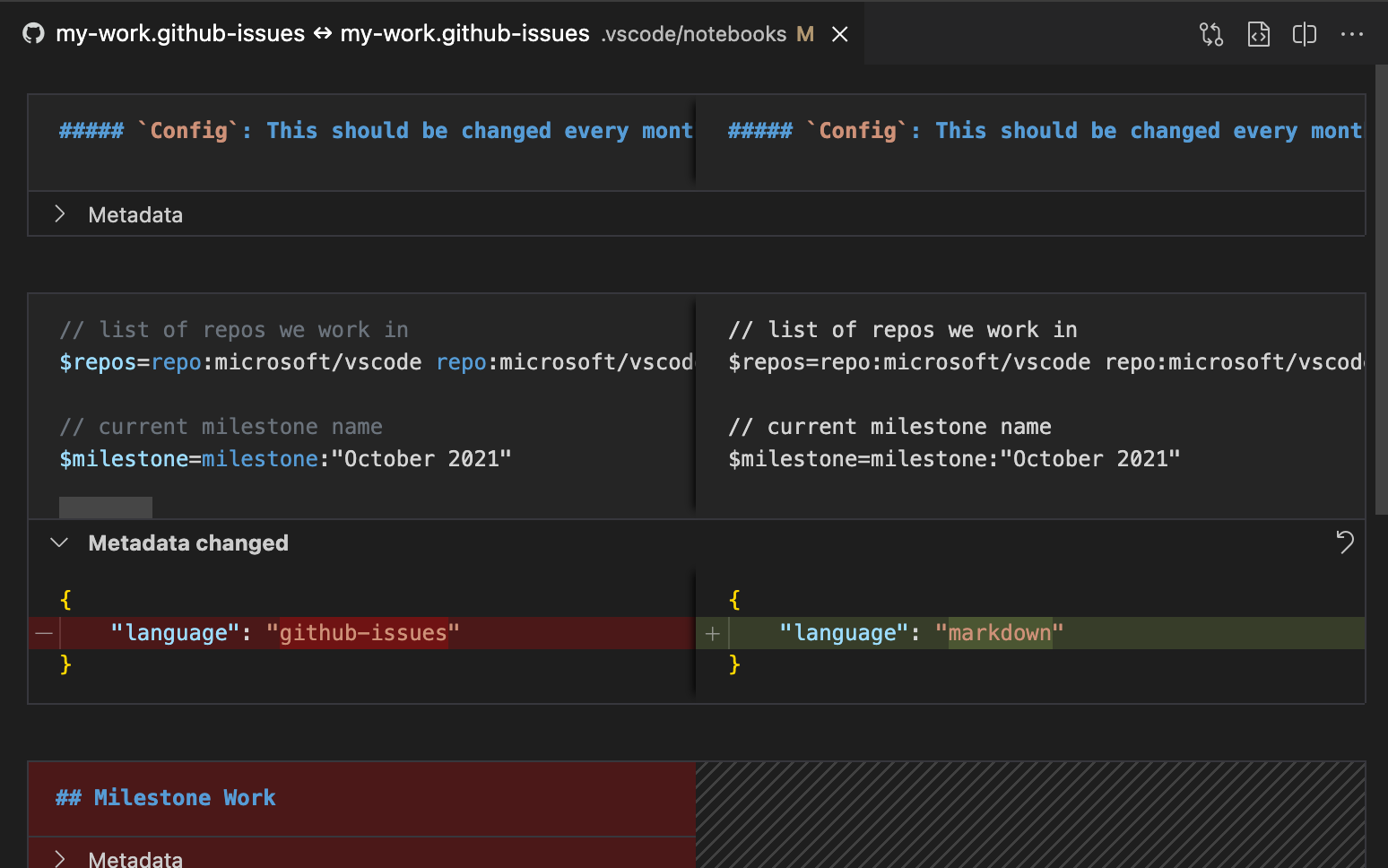
Task: Click the Metadata changed header label
Action: (x=188, y=542)
